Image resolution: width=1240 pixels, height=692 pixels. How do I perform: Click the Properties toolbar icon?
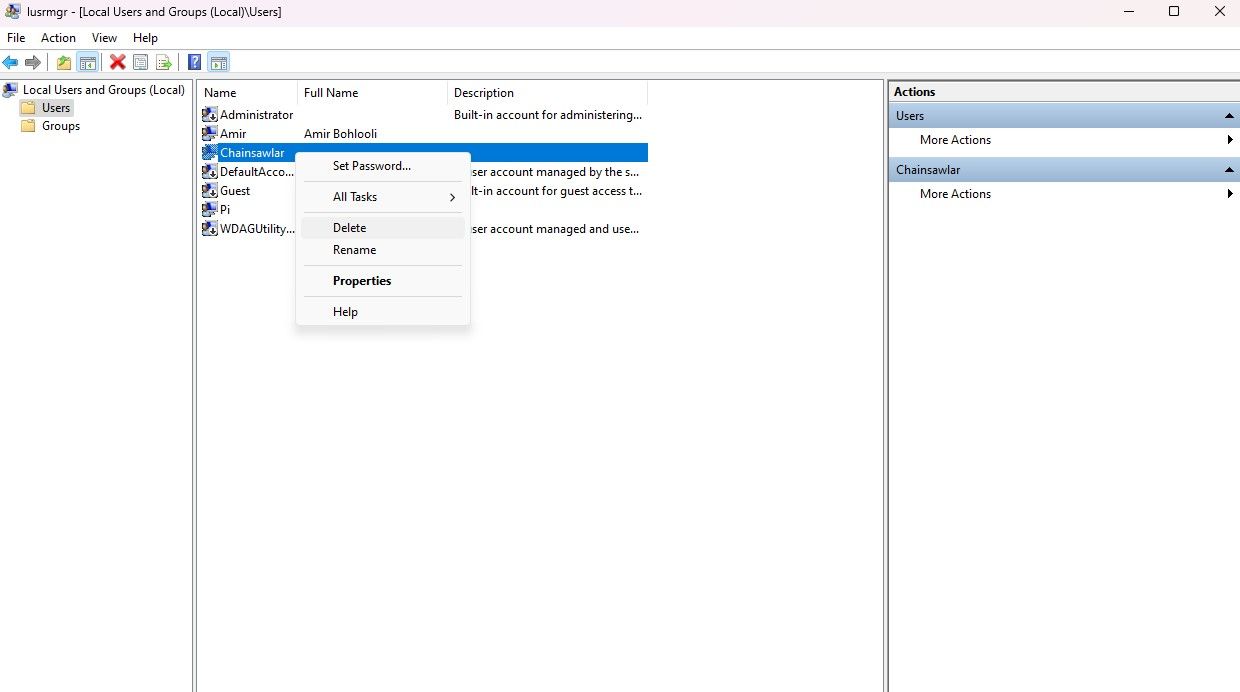point(140,62)
